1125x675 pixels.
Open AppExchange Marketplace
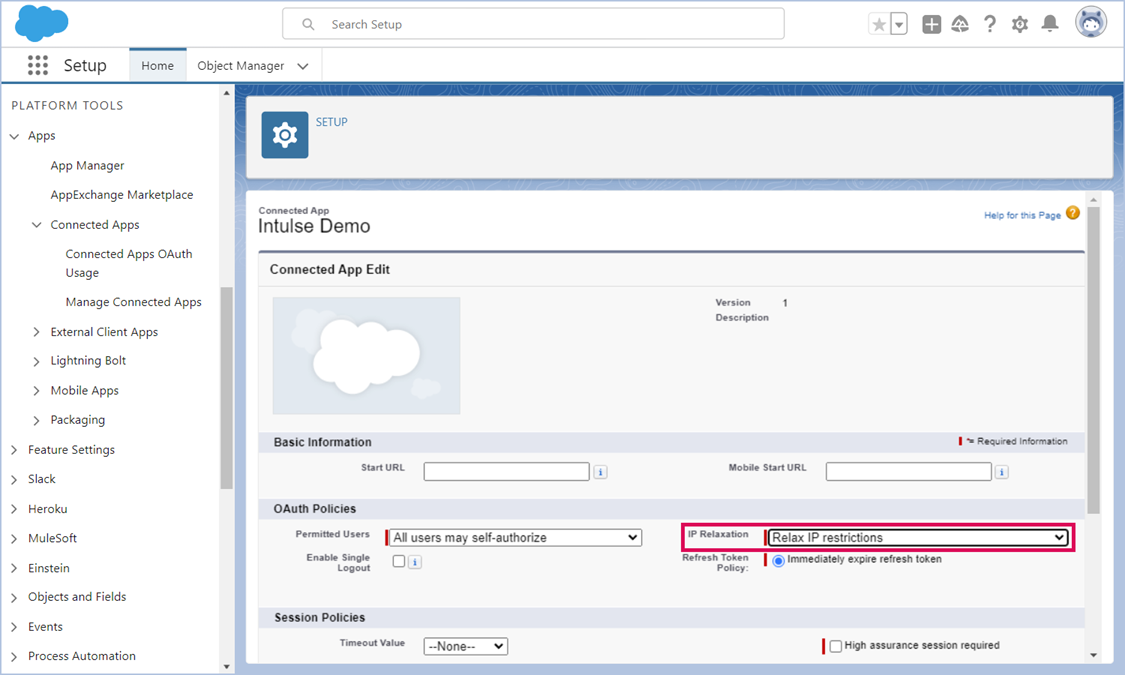click(122, 194)
